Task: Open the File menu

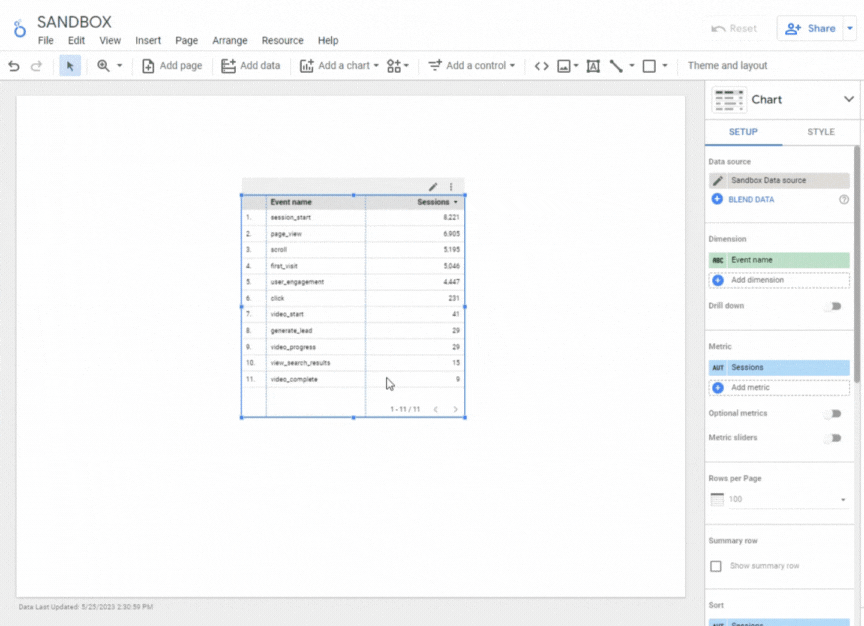Action: pyautogui.click(x=46, y=41)
